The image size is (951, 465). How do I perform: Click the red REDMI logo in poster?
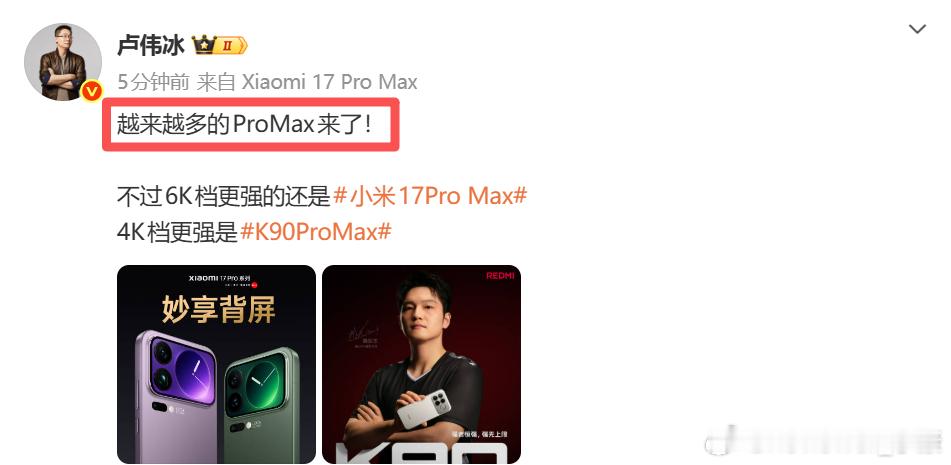tap(500, 276)
